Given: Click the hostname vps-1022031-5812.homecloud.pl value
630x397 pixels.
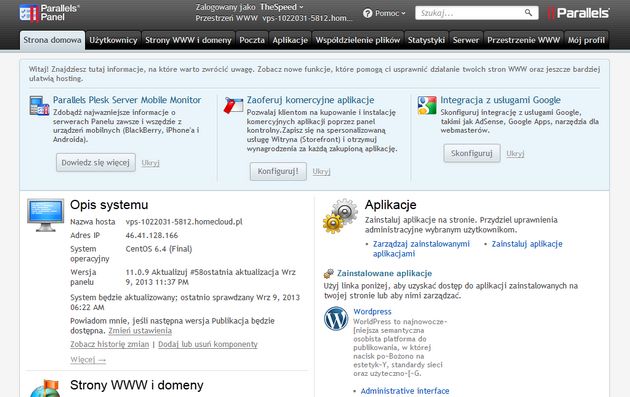Looking at the screenshot, I should [184, 222].
